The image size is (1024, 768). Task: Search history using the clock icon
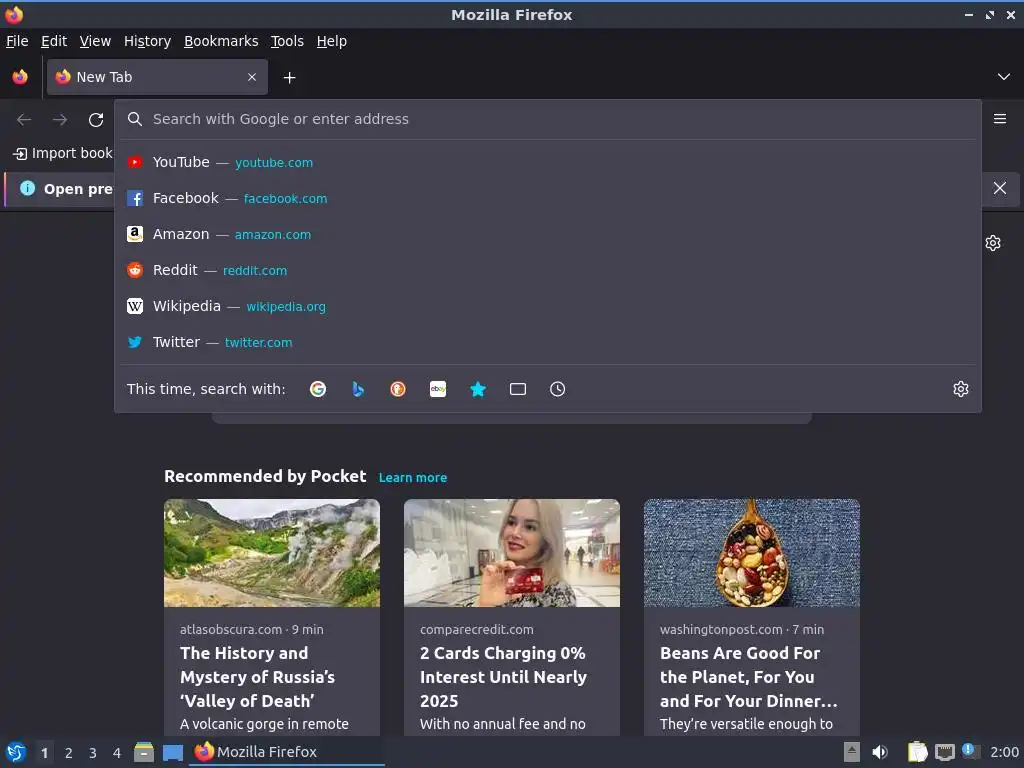click(558, 389)
